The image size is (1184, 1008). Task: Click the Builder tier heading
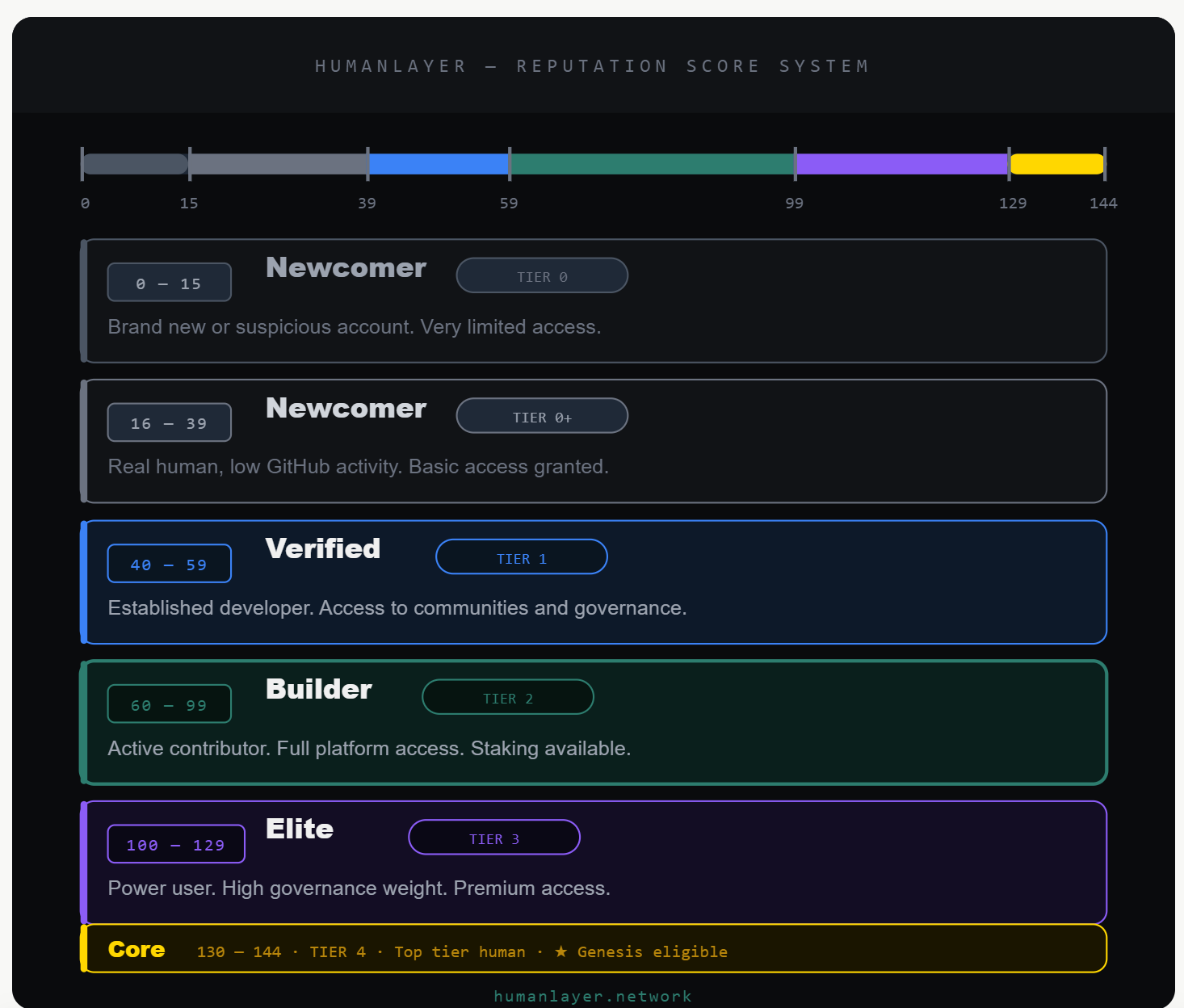(x=319, y=690)
